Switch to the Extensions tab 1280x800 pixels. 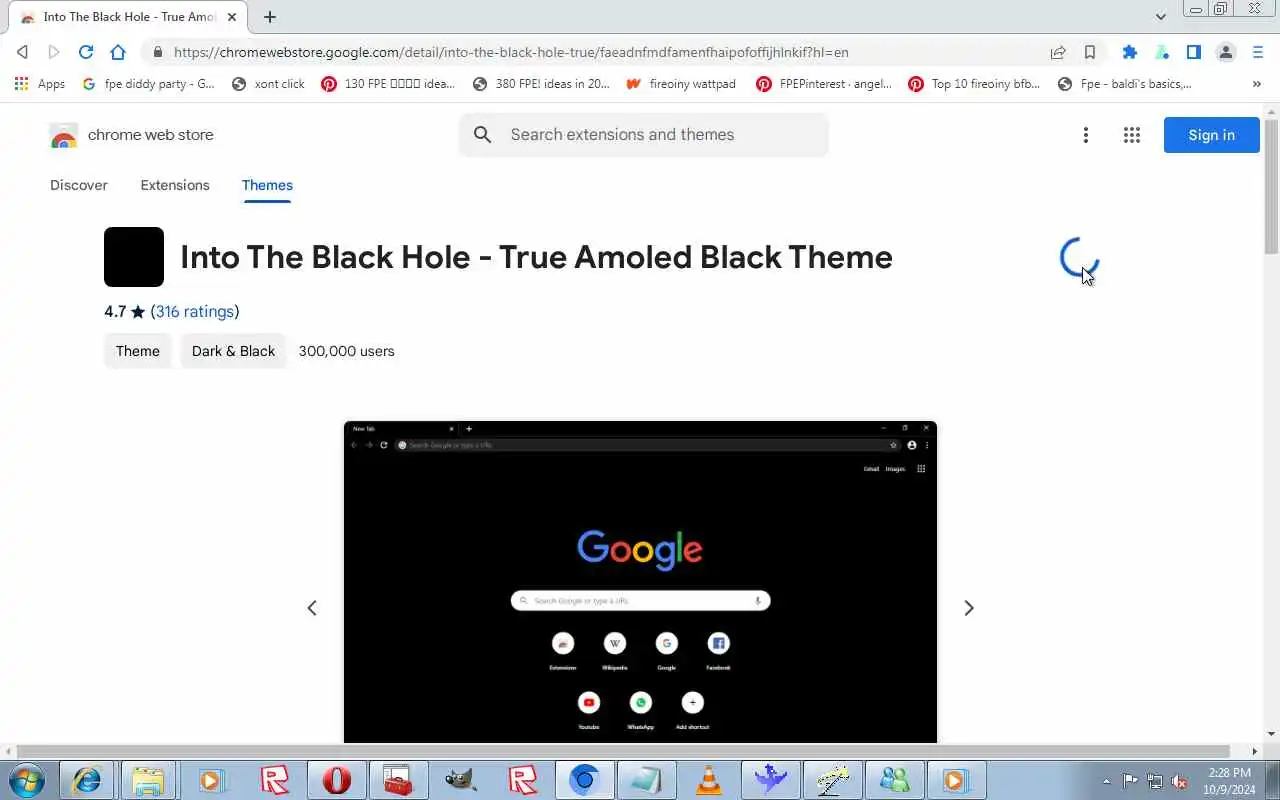[x=175, y=185]
